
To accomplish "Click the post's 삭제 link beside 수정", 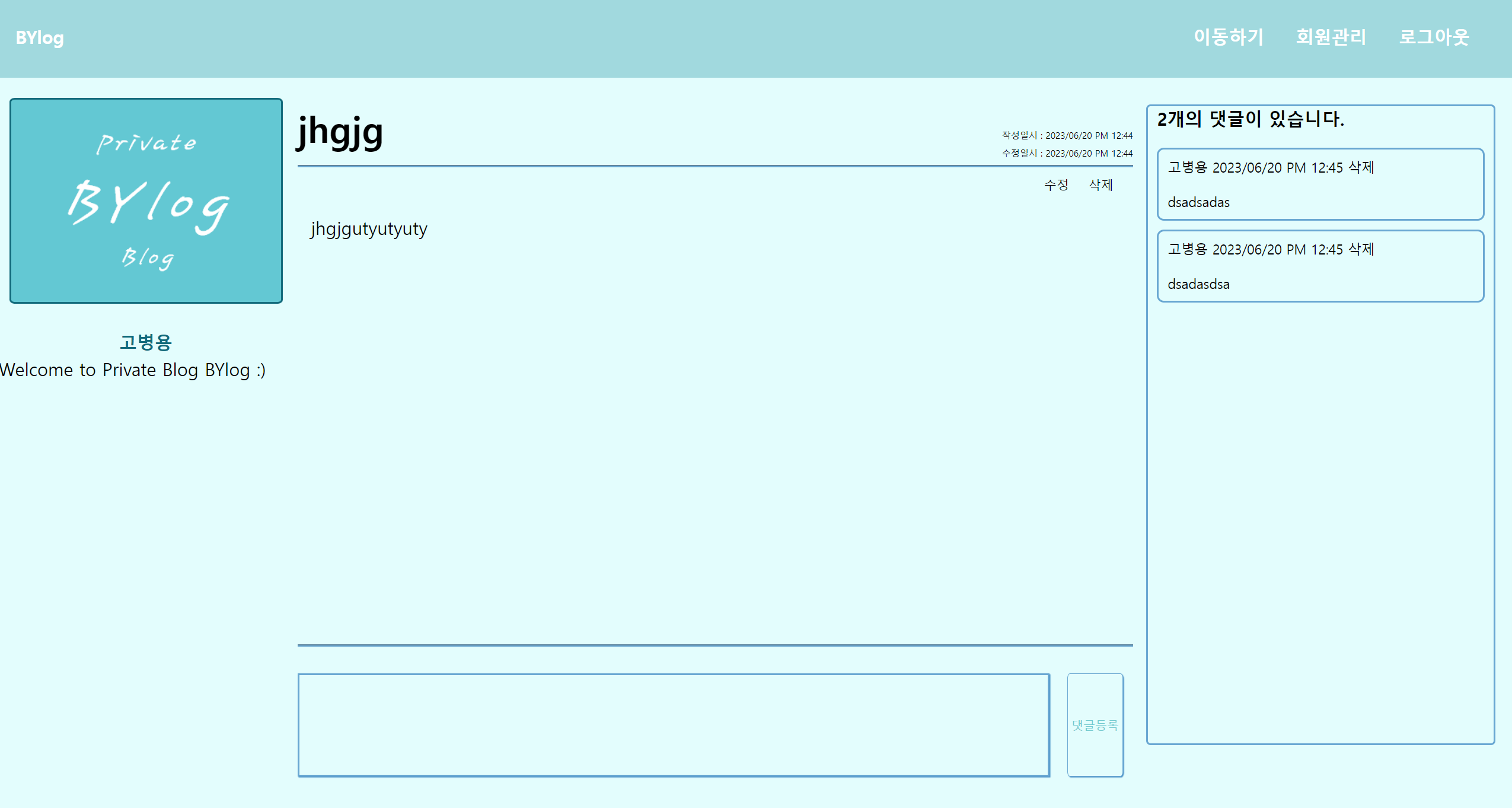I will point(1101,185).
